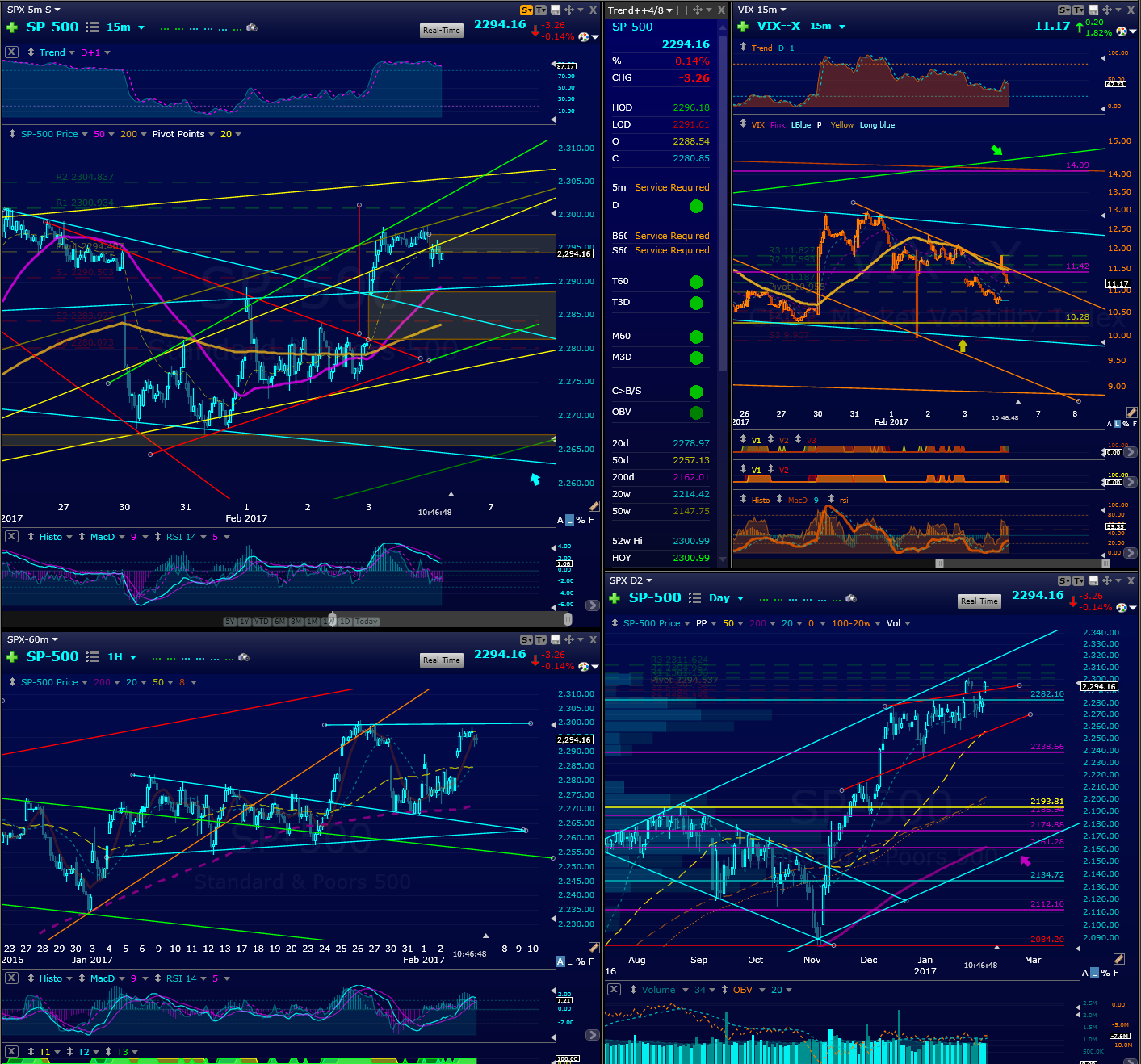1141x1064 pixels.
Task: Open color palette icon in VIX 15m panel
Action: pyautogui.click(x=1121, y=31)
